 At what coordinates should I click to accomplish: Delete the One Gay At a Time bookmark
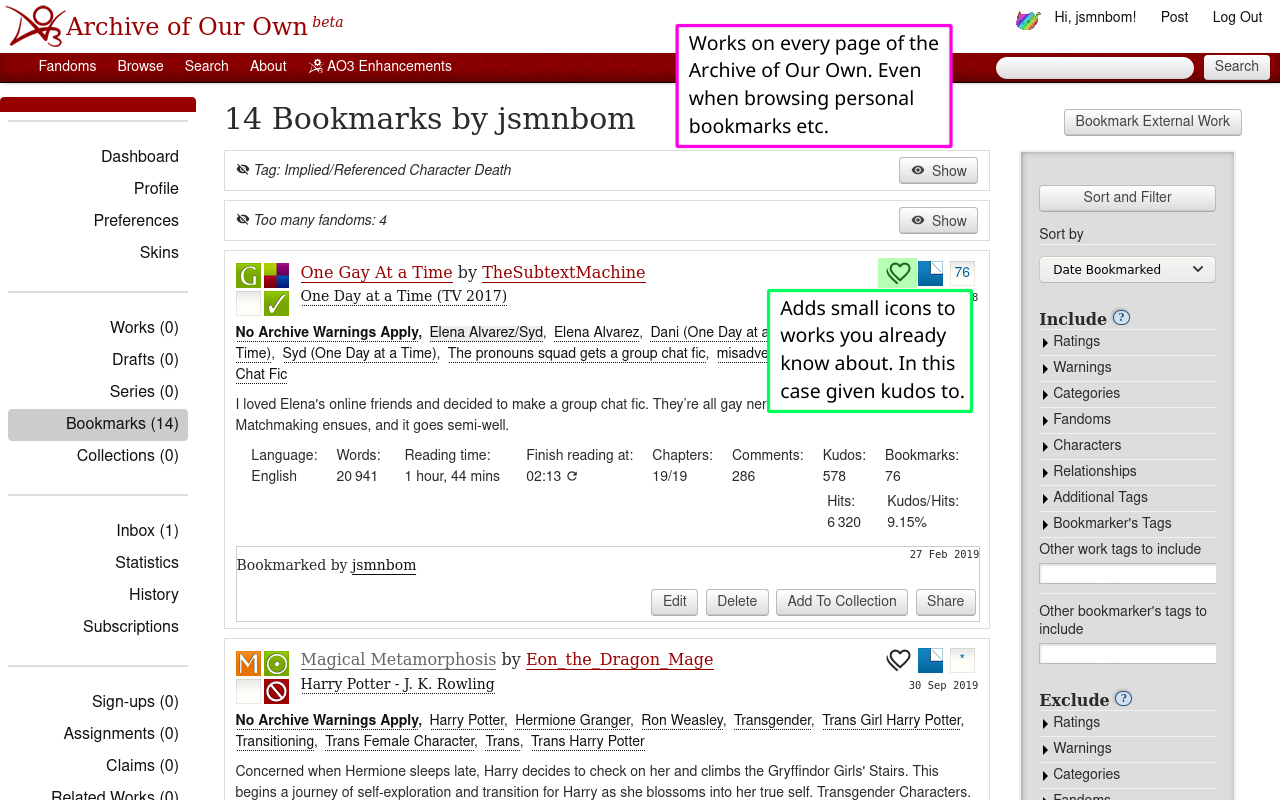click(x=737, y=602)
